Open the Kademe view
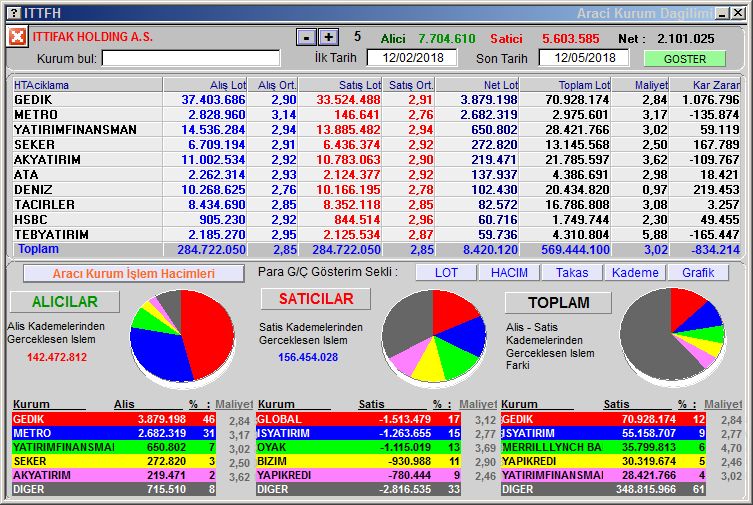This screenshot has height=505, width=753. pos(635,273)
